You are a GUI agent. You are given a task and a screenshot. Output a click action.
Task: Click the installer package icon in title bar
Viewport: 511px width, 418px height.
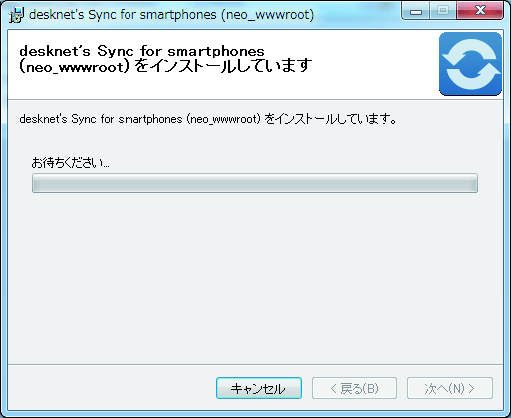pyautogui.click(x=17, y=15)
